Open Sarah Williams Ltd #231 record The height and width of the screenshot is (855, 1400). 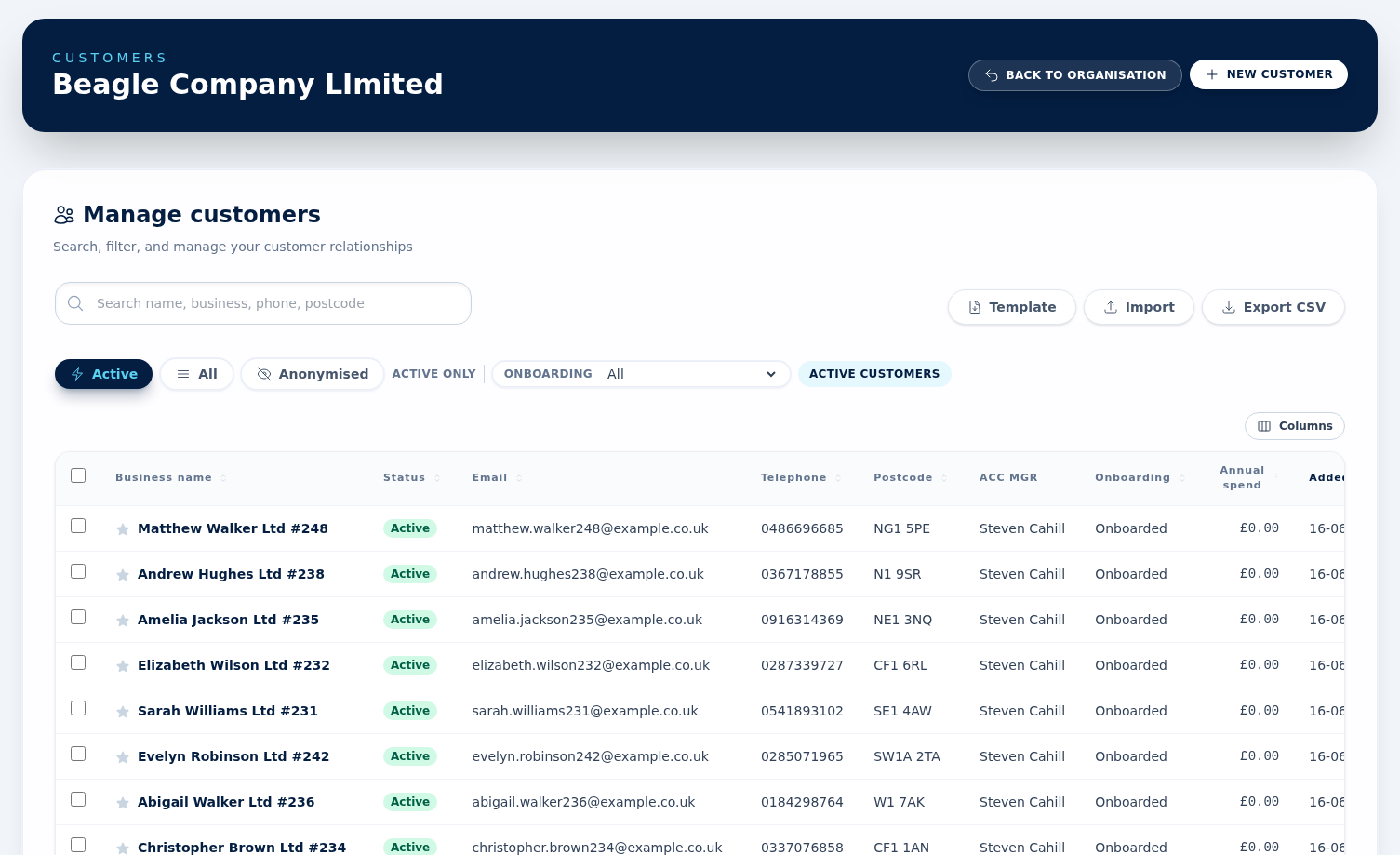[228, 711]
